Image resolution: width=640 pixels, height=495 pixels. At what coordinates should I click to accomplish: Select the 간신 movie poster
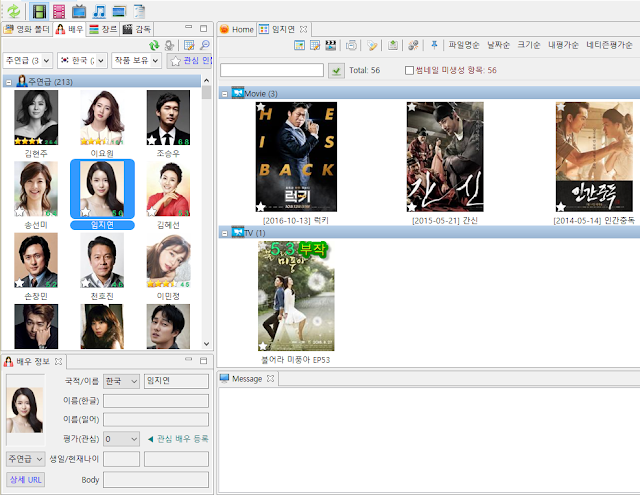coord(445,157)
